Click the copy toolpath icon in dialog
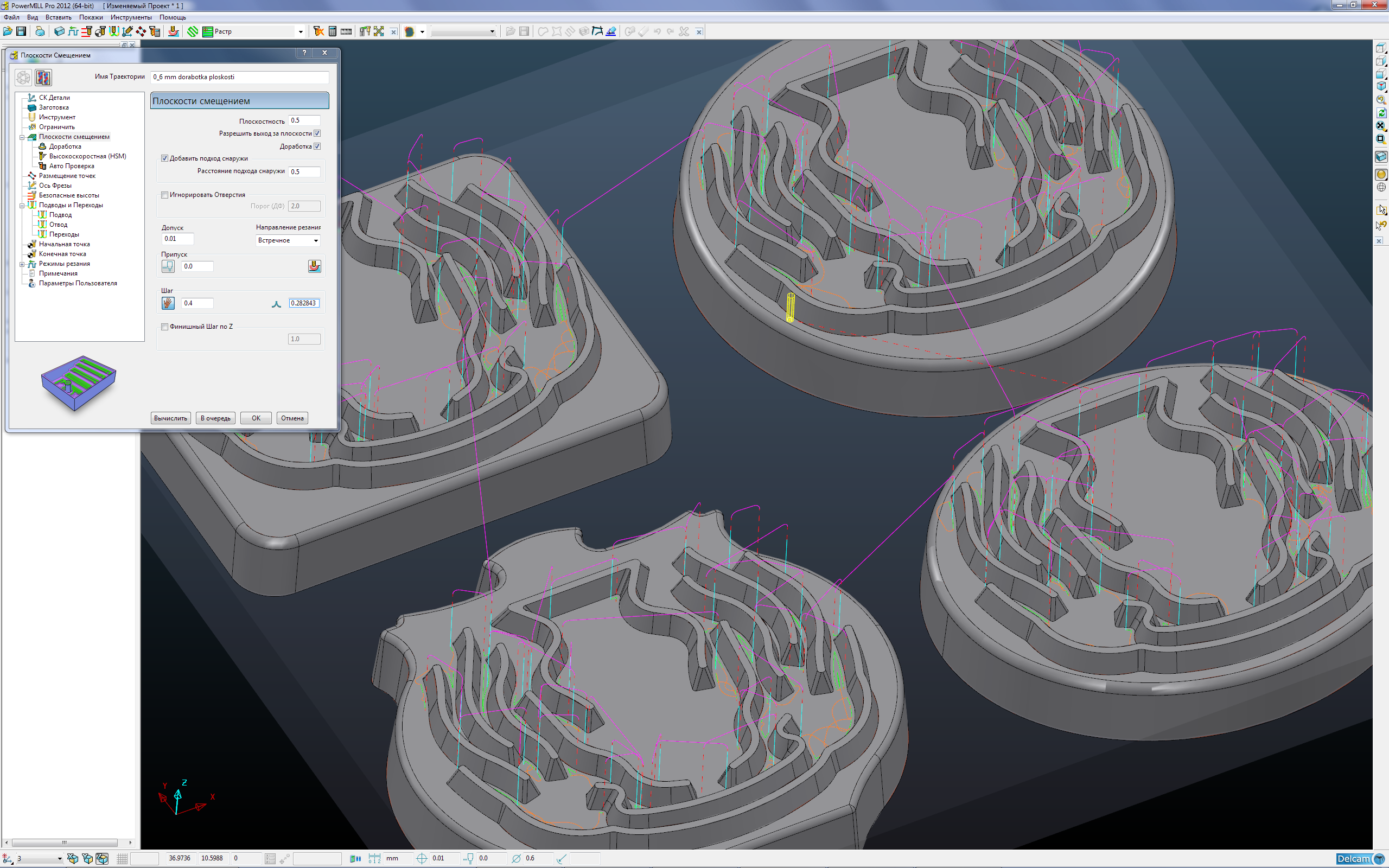The image size is (1389, 868). 43,78
